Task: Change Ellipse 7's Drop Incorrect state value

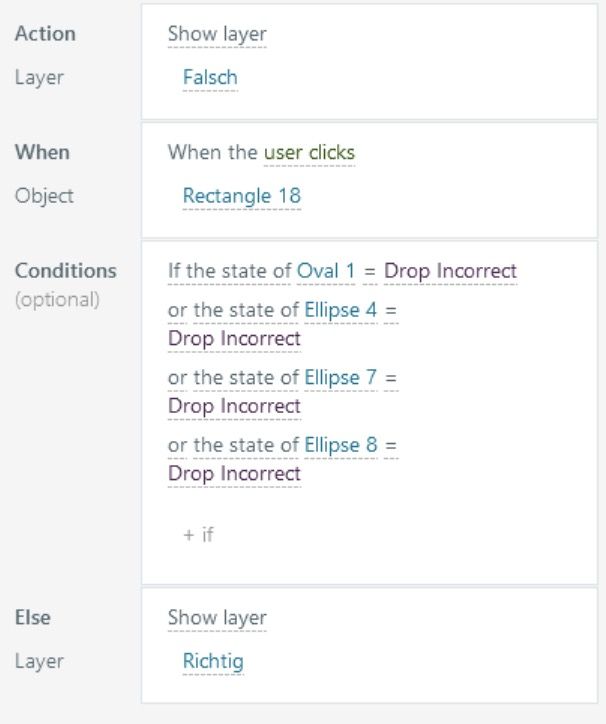Action: pyautogui.click(x=234, y=406)
